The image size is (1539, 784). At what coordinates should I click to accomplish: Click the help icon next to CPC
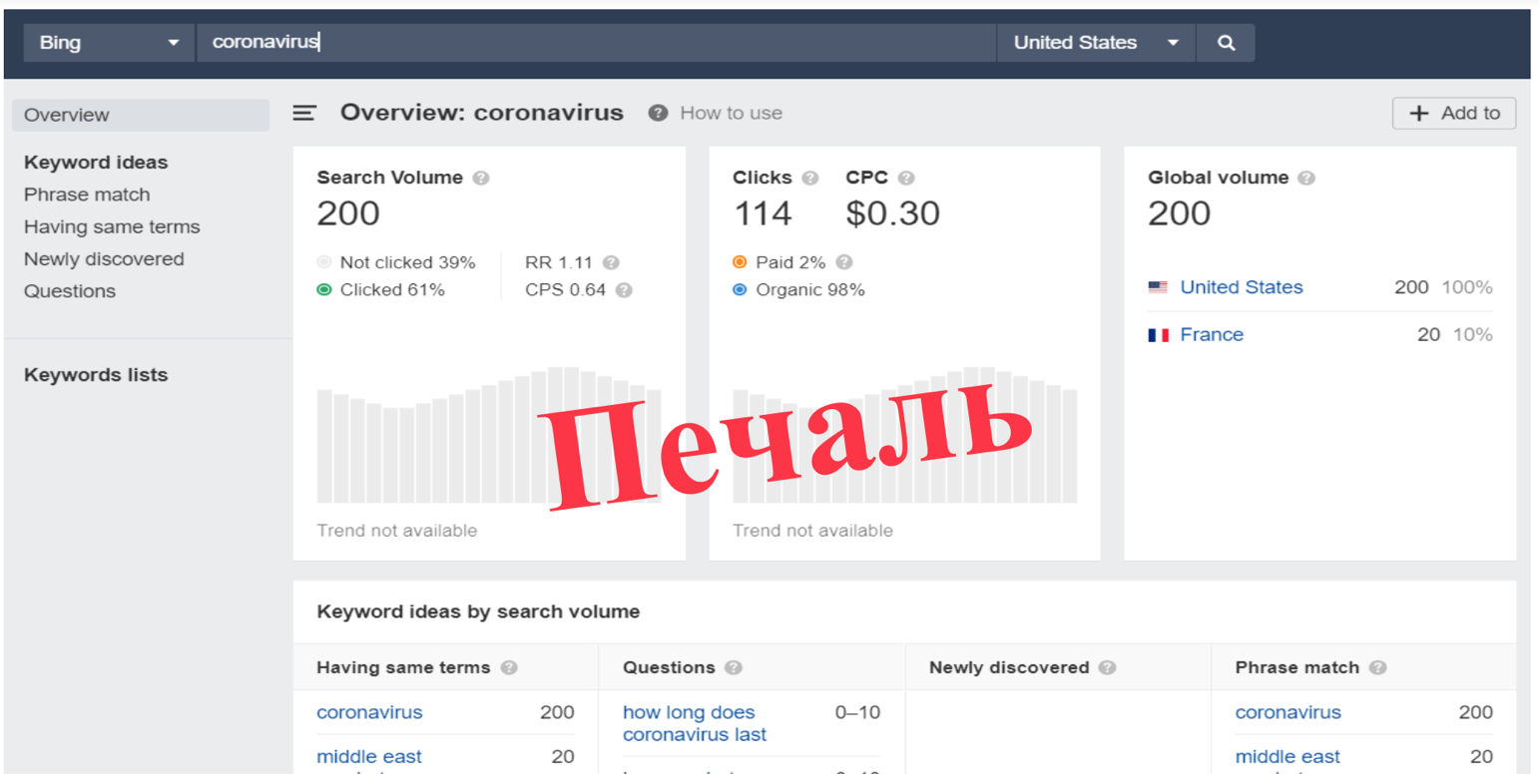pos(906,177)
